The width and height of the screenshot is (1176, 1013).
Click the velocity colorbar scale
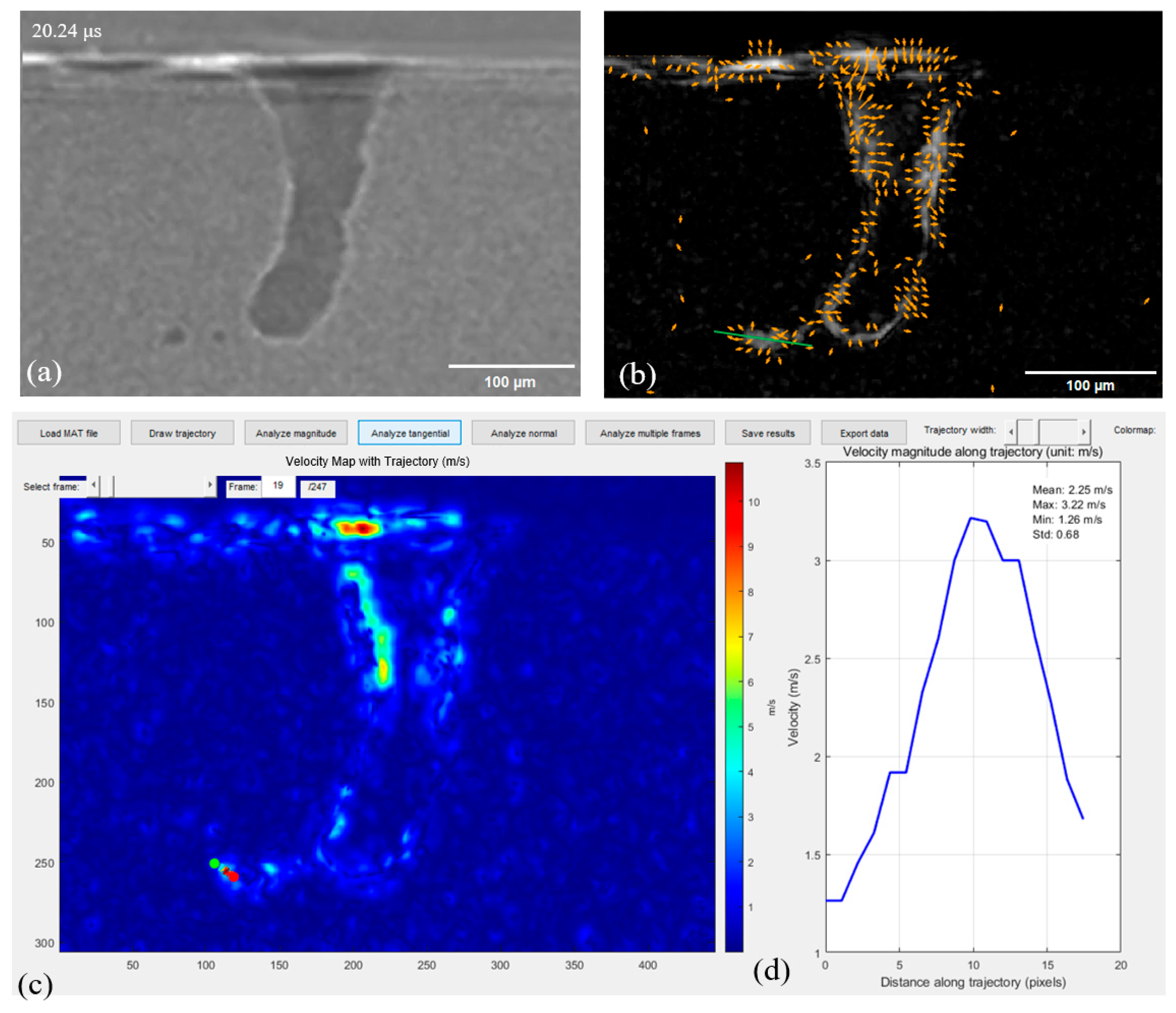pos(734,706)
